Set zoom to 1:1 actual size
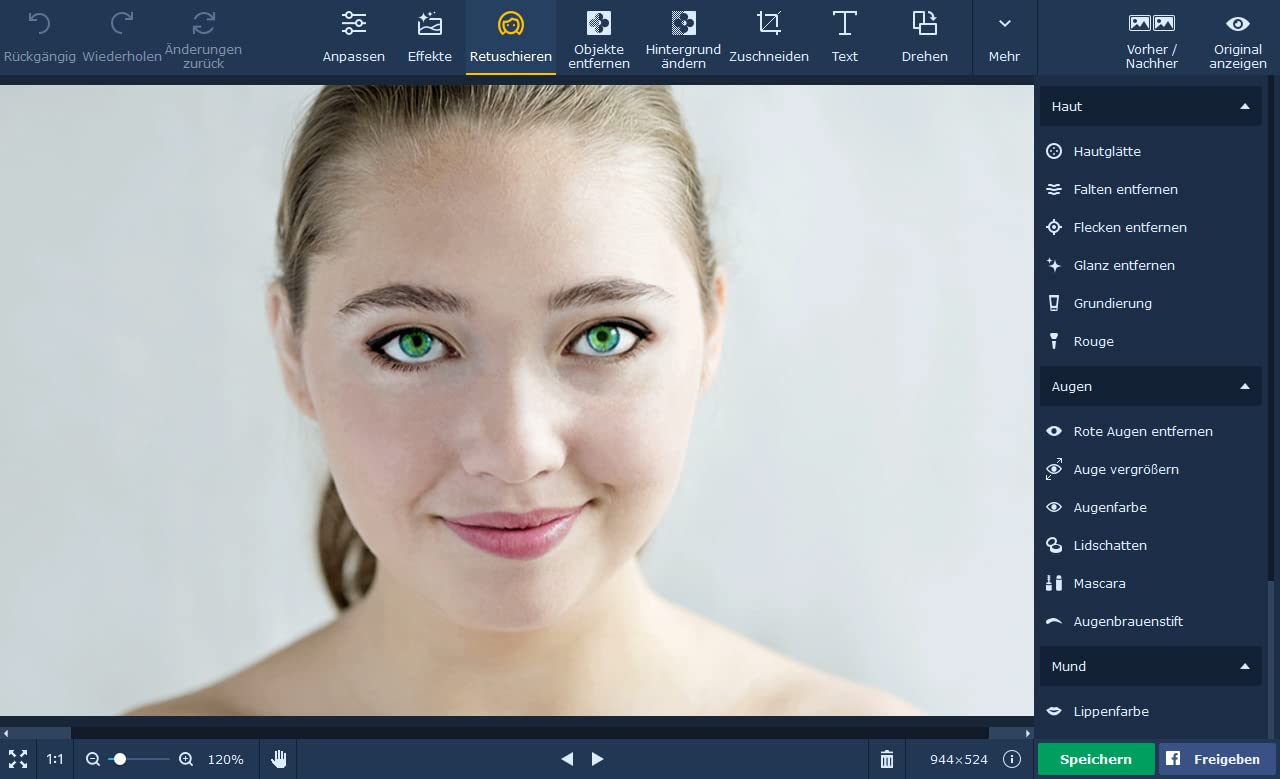 55,759
